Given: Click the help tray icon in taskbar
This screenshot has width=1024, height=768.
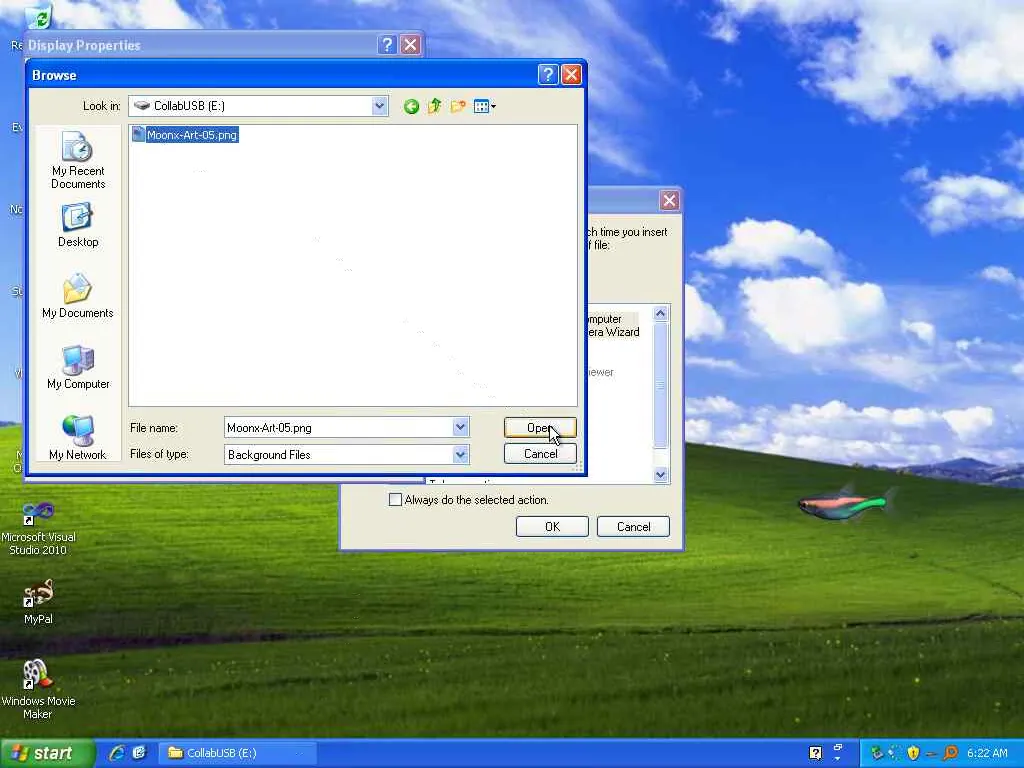Looking at the screenshot, I should pos(815,753).
